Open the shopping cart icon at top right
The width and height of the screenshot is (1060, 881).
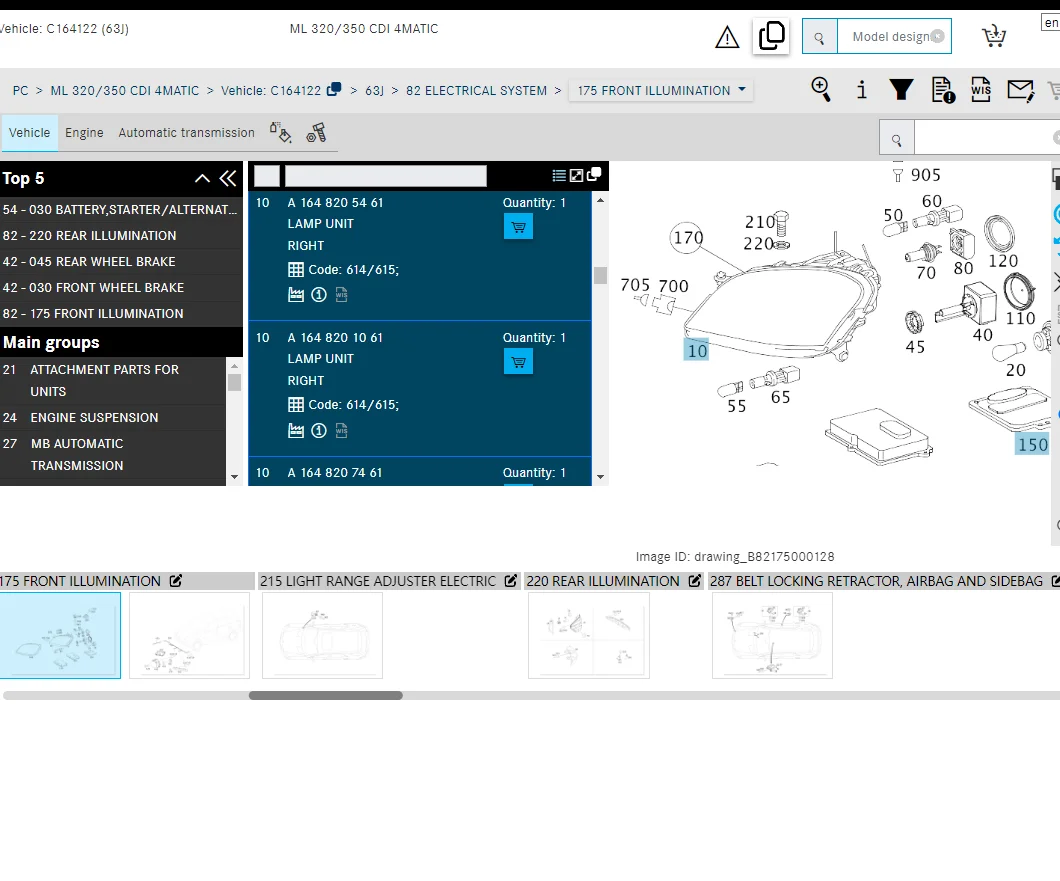[x=993, y=35]
